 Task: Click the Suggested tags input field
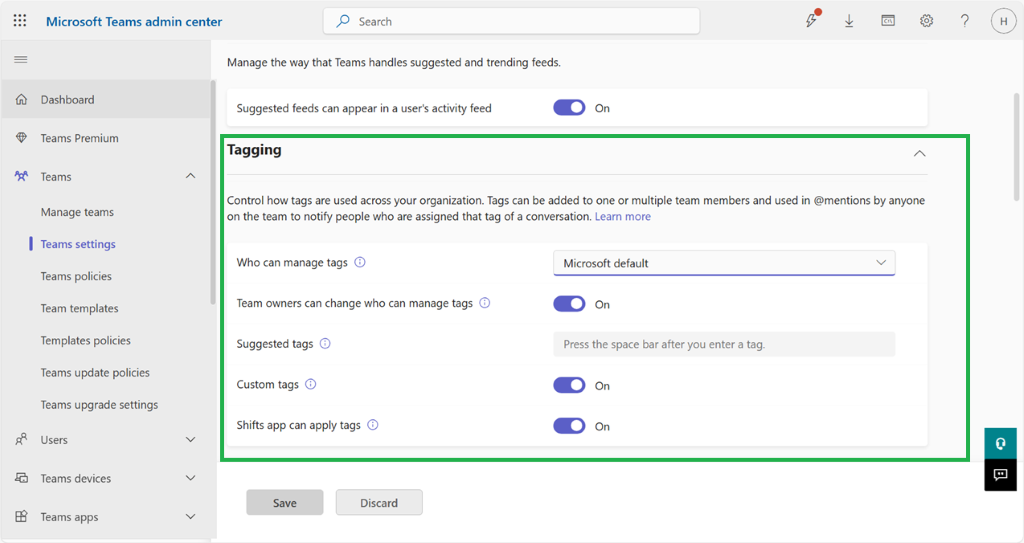pyautogui.click(x=724, y=344)
